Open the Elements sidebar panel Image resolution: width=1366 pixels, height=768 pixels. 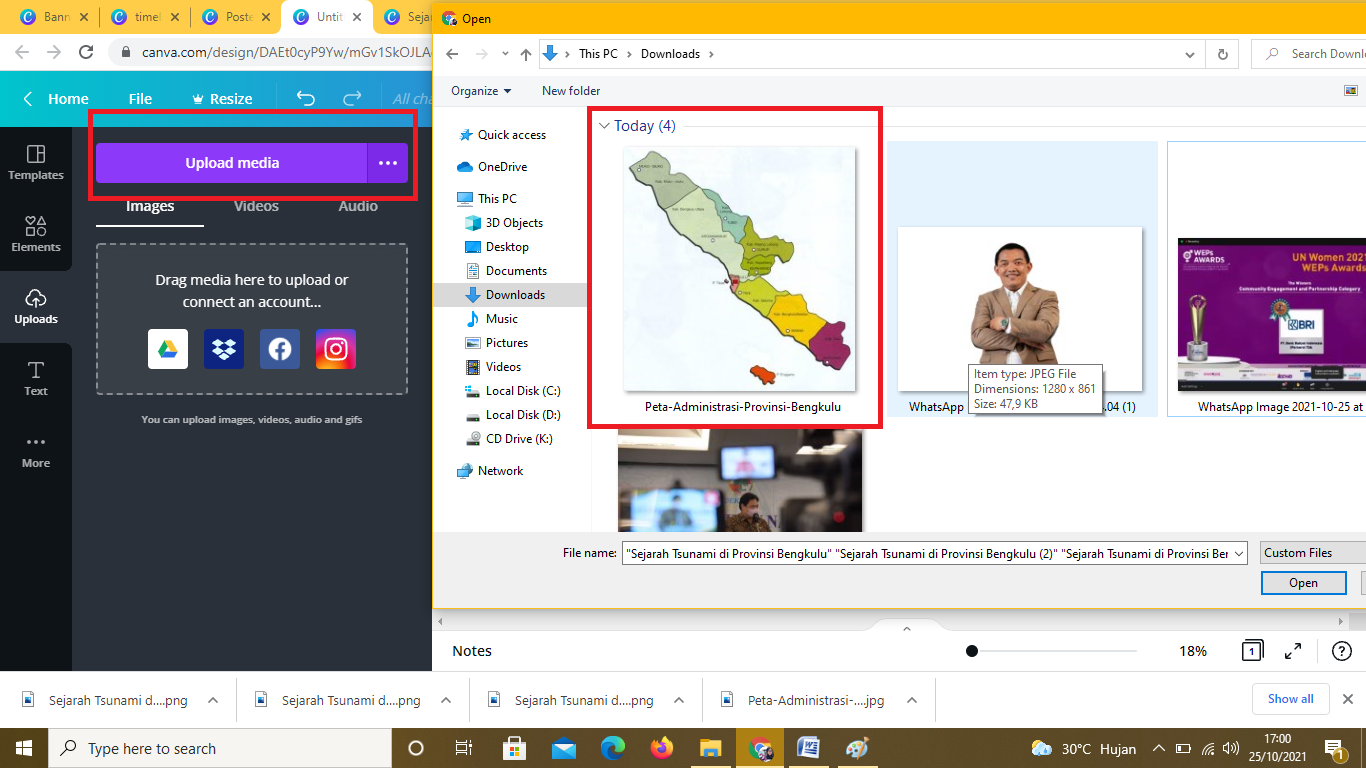tap(36, 234)
